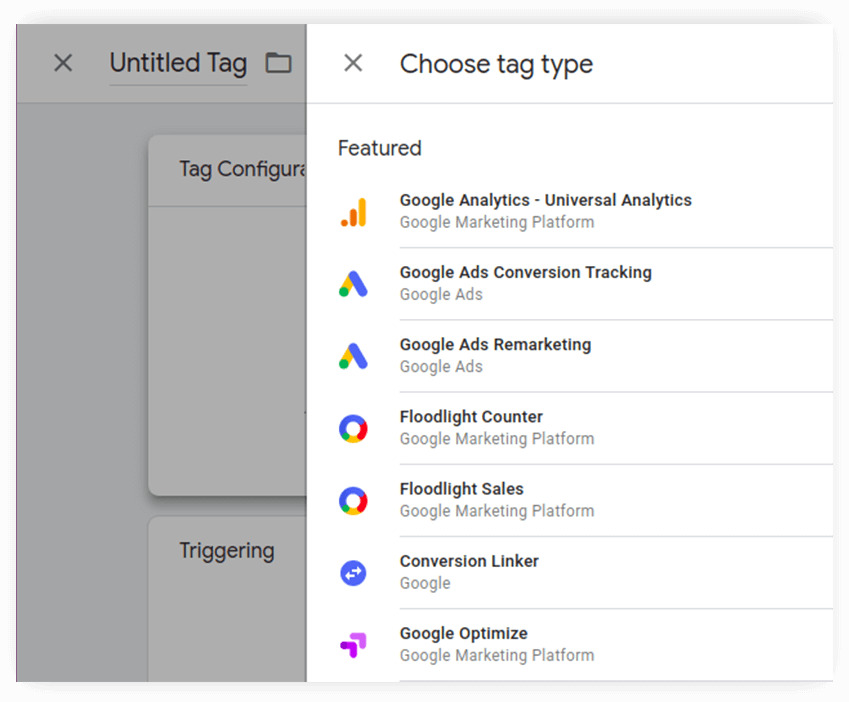849x702 pixels.
Task: Select Google Analytics - Universal Analytics tag type
Action: point(545,210)
